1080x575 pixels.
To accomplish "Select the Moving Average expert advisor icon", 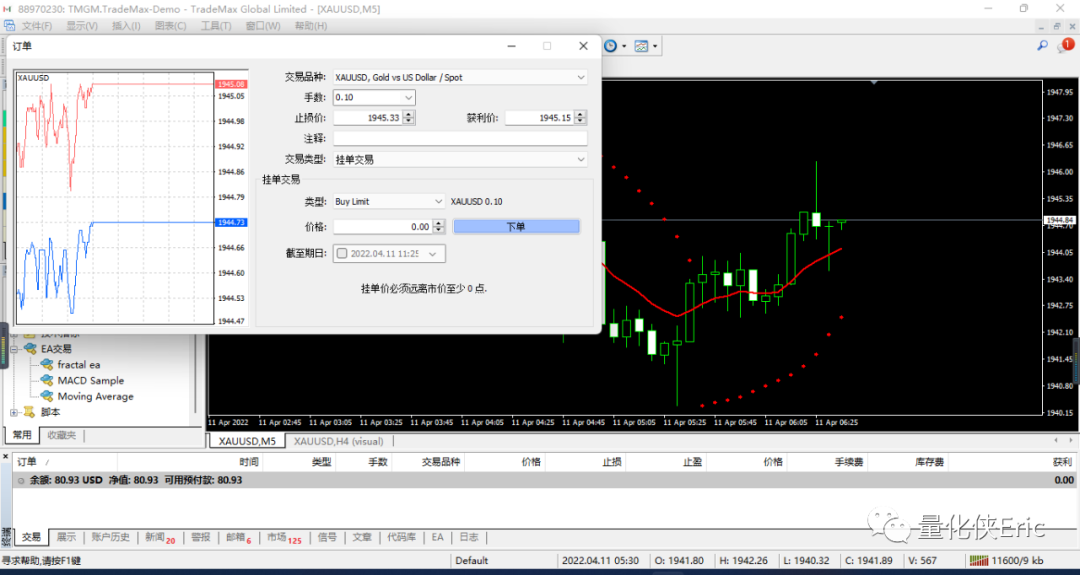I will click(x=47, y=396).
